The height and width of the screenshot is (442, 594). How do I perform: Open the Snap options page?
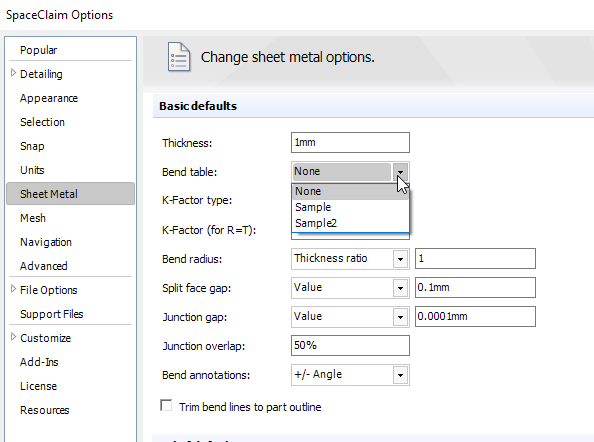coord(32,146)
